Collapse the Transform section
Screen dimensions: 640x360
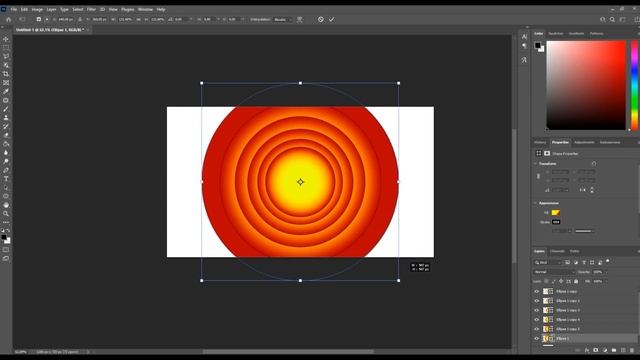pos(536,164)
